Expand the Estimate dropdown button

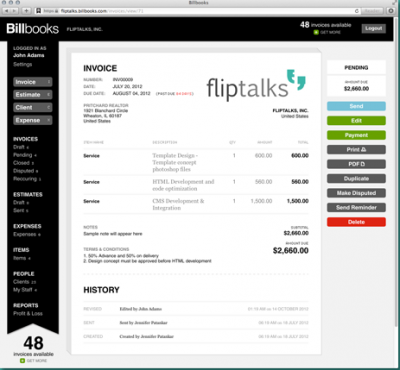point(33,95)
